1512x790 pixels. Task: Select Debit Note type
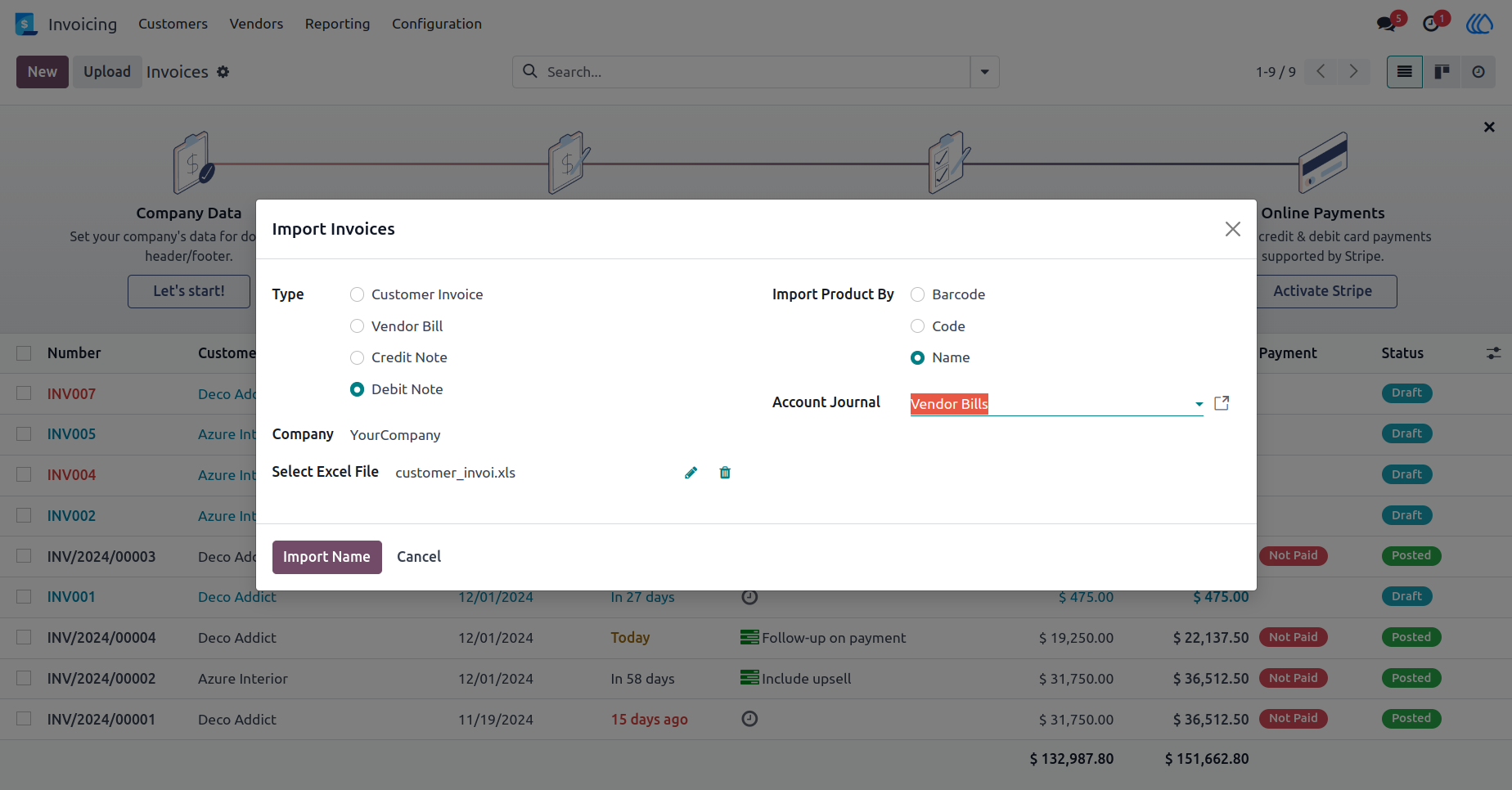click(357, 389)
